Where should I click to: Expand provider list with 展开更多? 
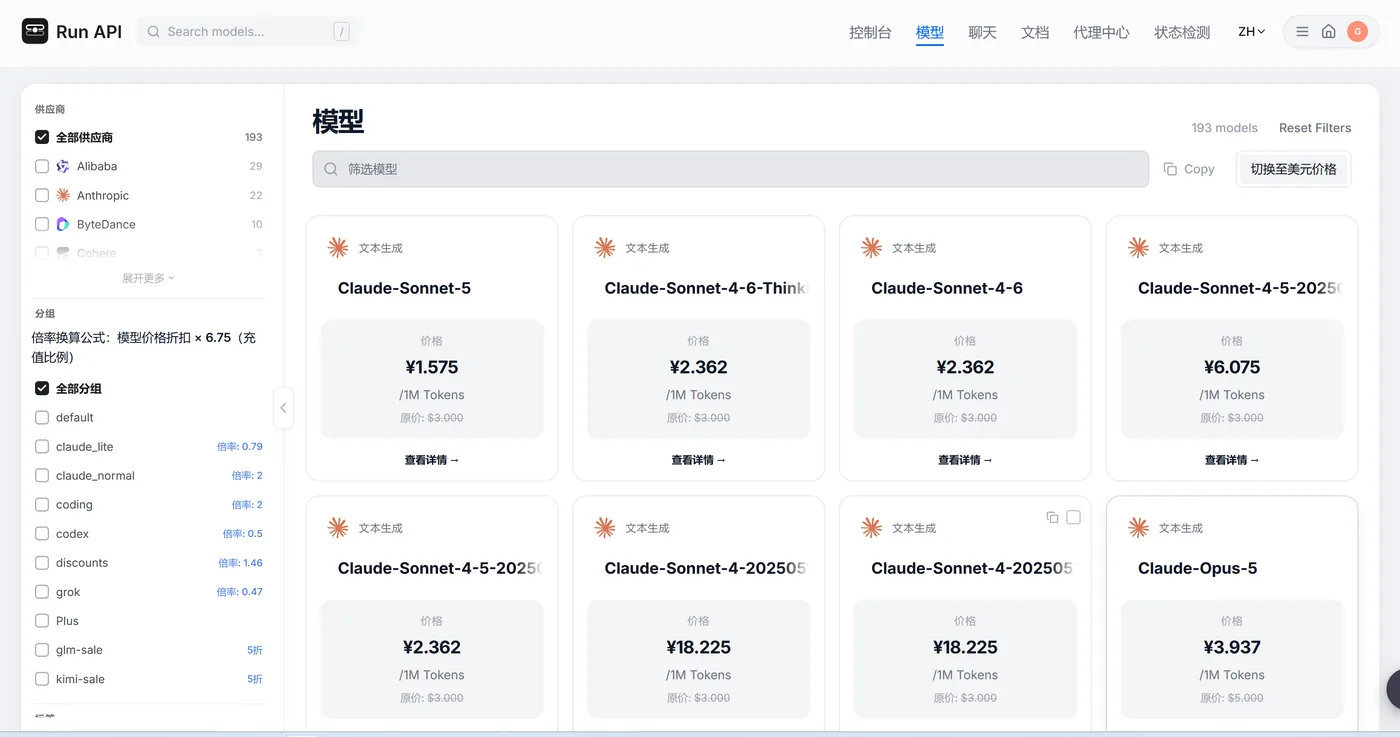point(148,278)
